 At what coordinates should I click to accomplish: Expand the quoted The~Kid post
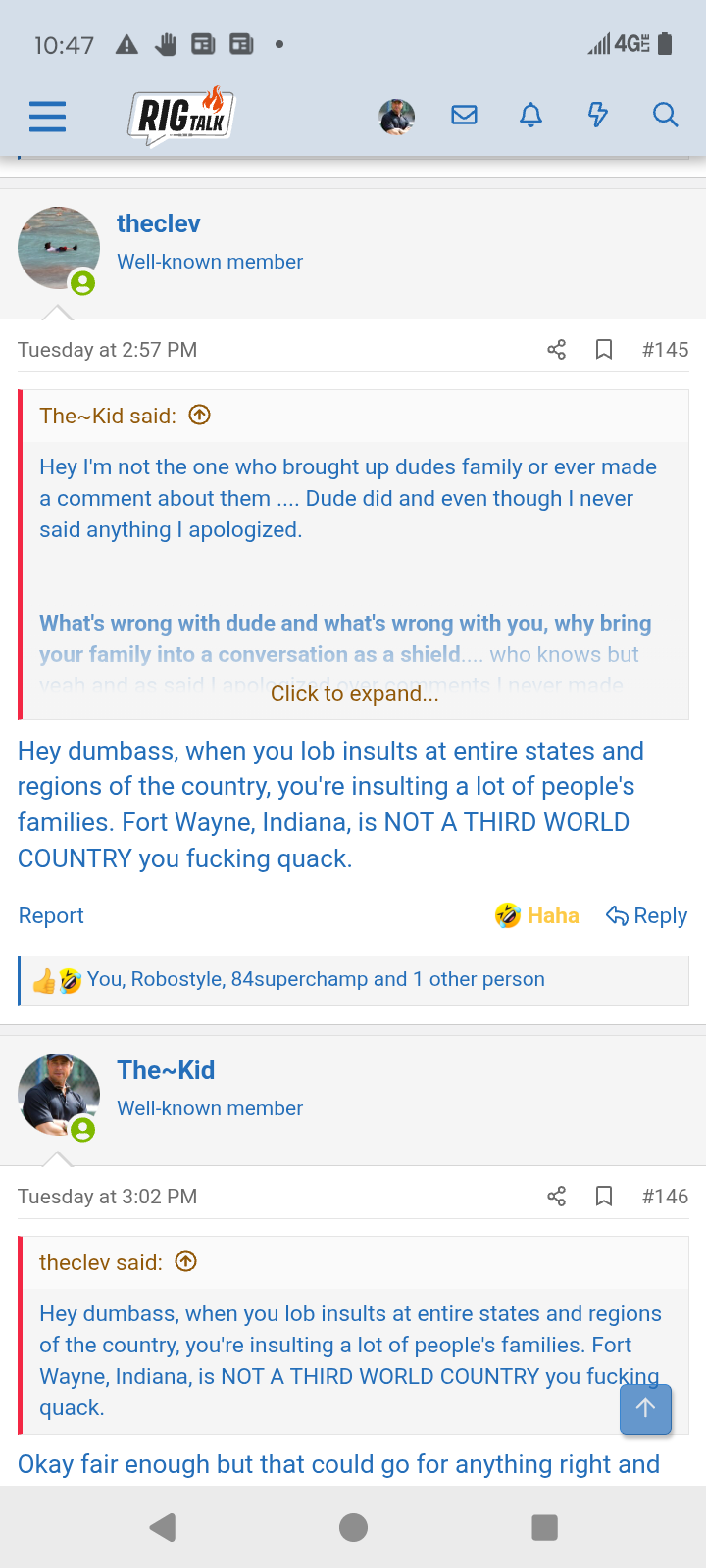coord(199,415)
